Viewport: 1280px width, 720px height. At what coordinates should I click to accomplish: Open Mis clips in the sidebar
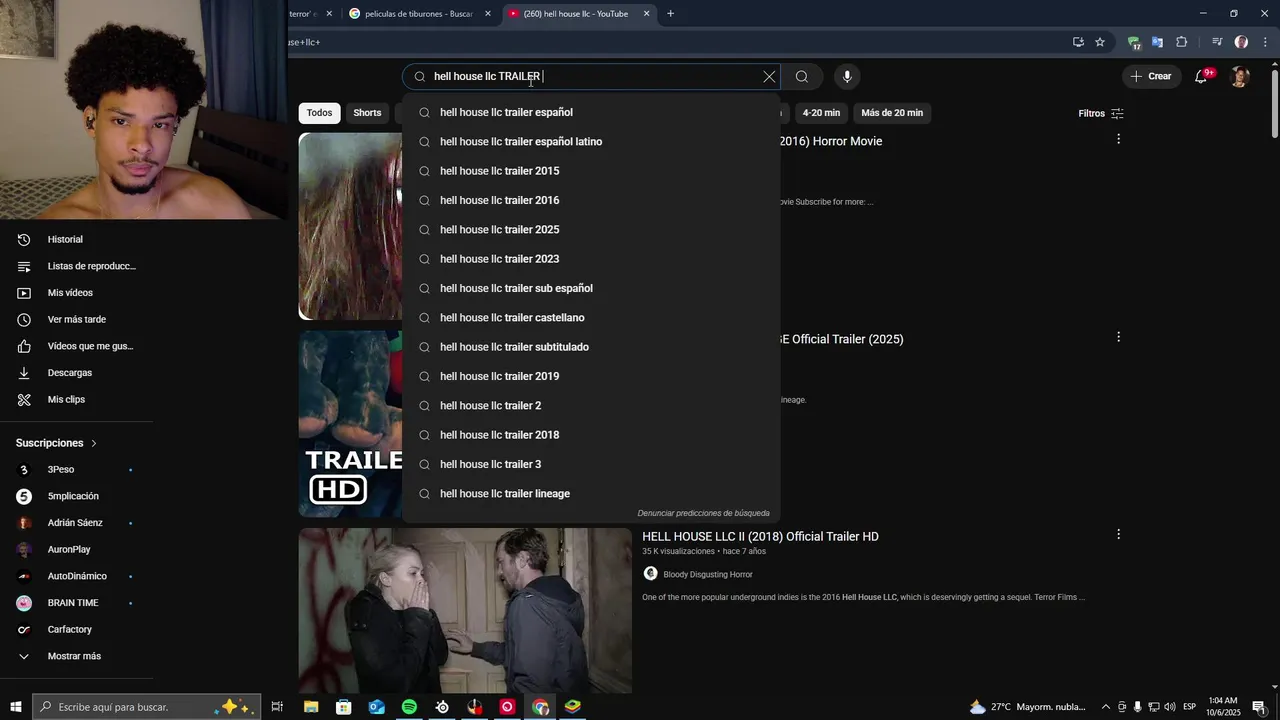click(x=77, y=400)
